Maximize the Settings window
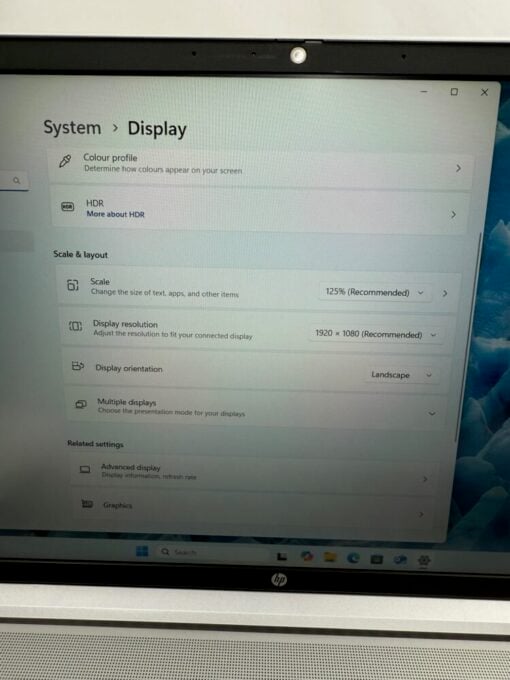510x680 pixels. coord(454,92)
